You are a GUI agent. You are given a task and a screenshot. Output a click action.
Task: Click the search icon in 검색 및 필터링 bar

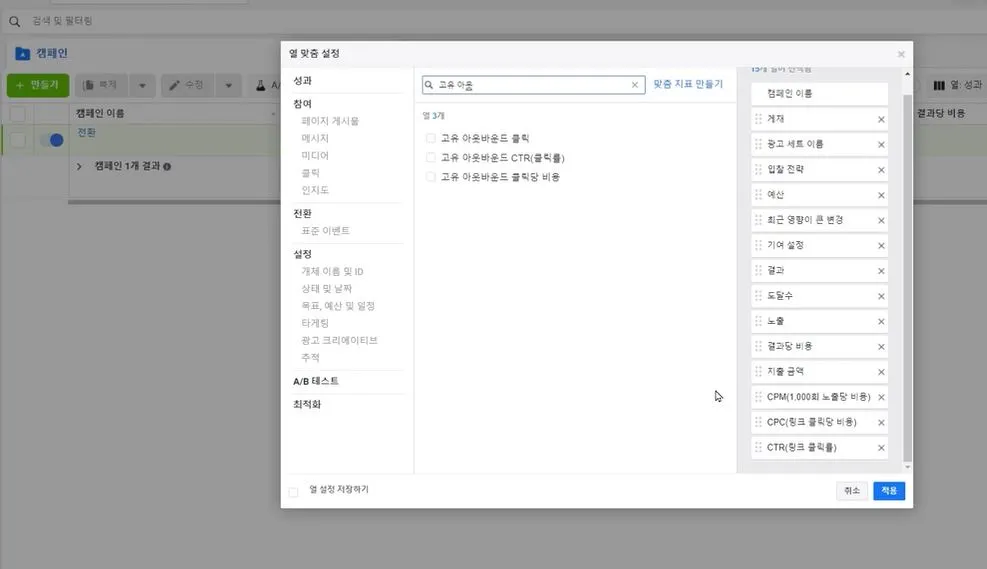pyautogui.click(x=14, y=21)
